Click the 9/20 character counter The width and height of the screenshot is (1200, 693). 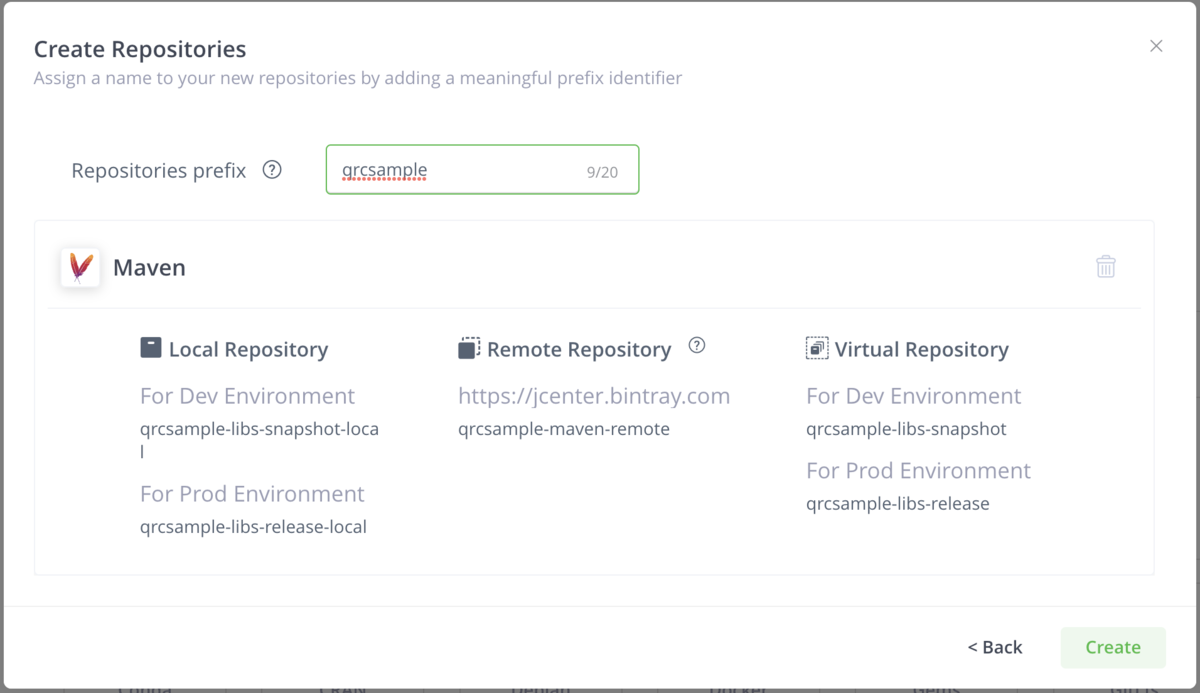(602, 172)
